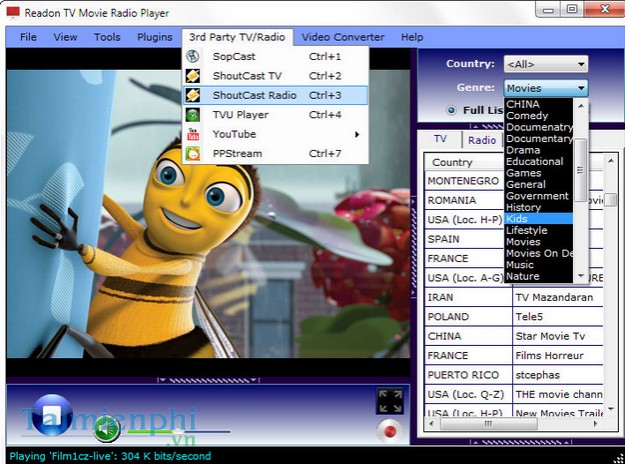This screenshot has width=625, height=464.
Task: Select Comedy in the Genre list
Action: tap(539, 115)
